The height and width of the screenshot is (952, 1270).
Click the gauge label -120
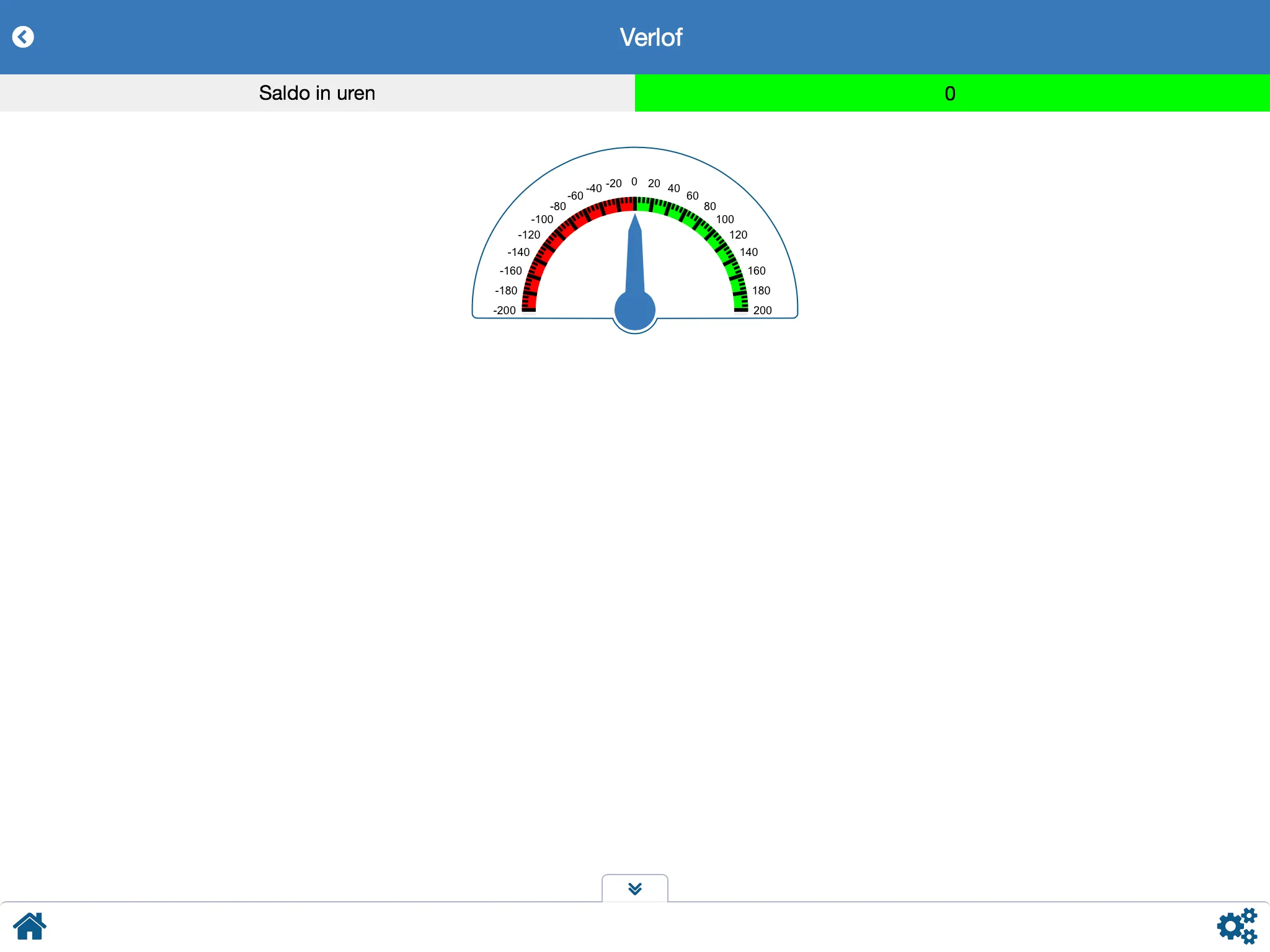point(529,235)
